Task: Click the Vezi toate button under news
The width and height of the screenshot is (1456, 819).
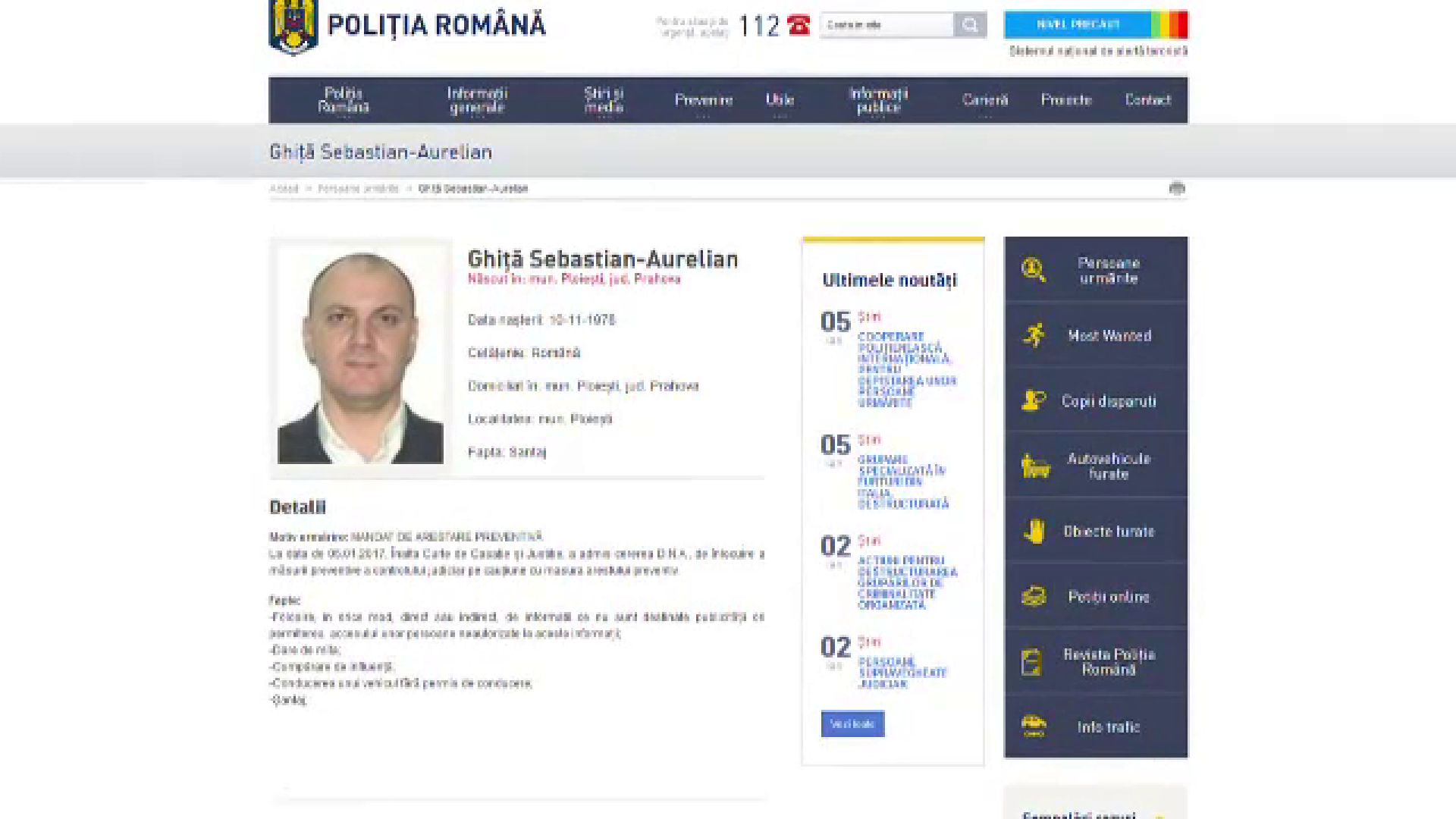Action: 852,723
